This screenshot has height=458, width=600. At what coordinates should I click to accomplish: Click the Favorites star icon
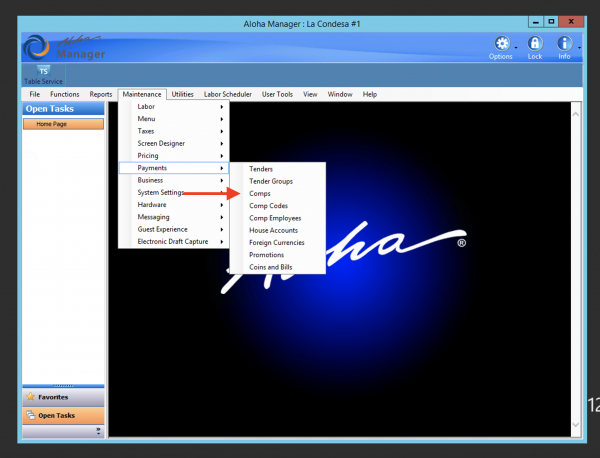pyautogui.click(x=31, y=397)
